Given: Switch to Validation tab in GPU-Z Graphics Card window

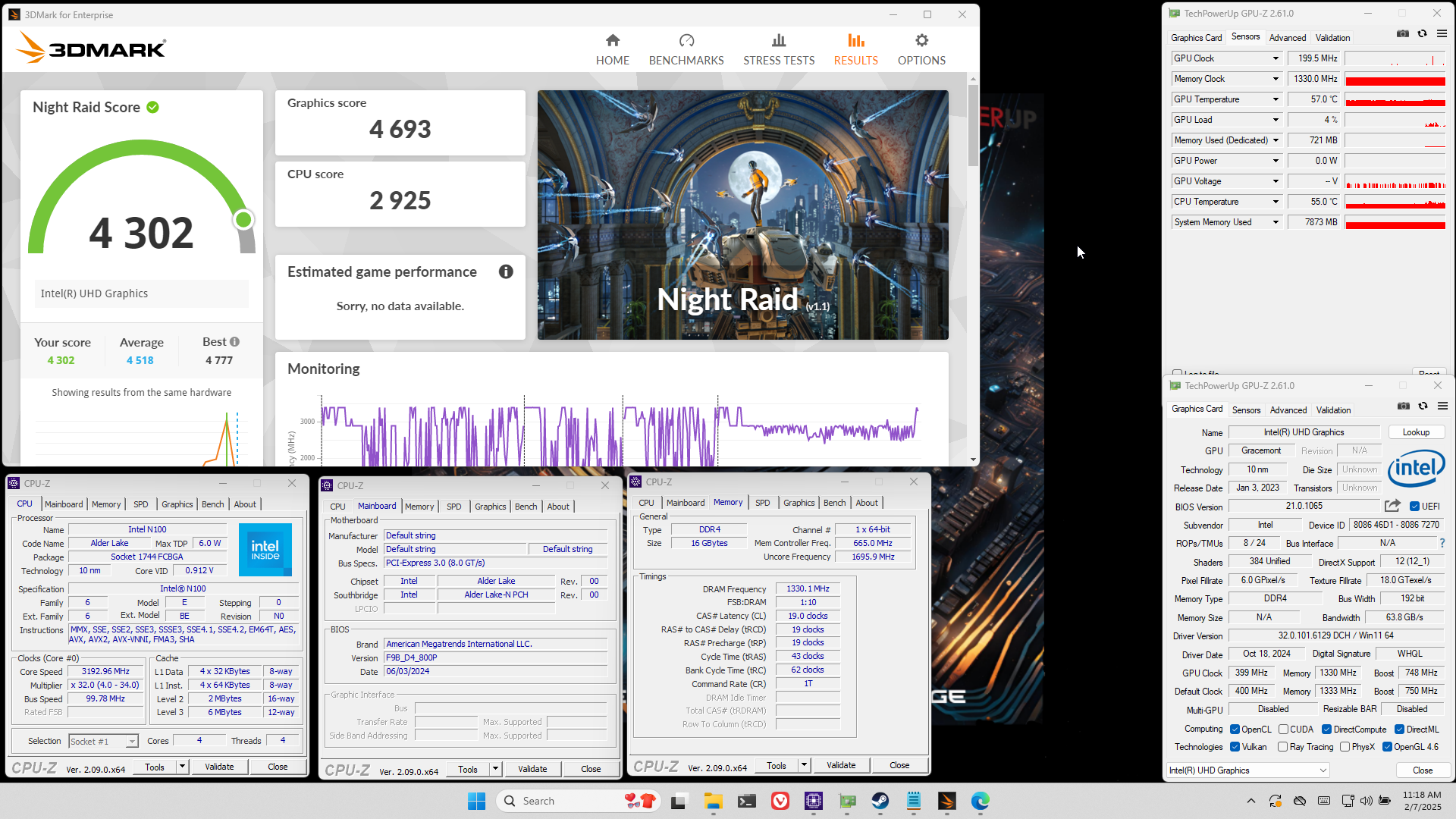Looking at the screenshot, I should [x=1333, y=410].
